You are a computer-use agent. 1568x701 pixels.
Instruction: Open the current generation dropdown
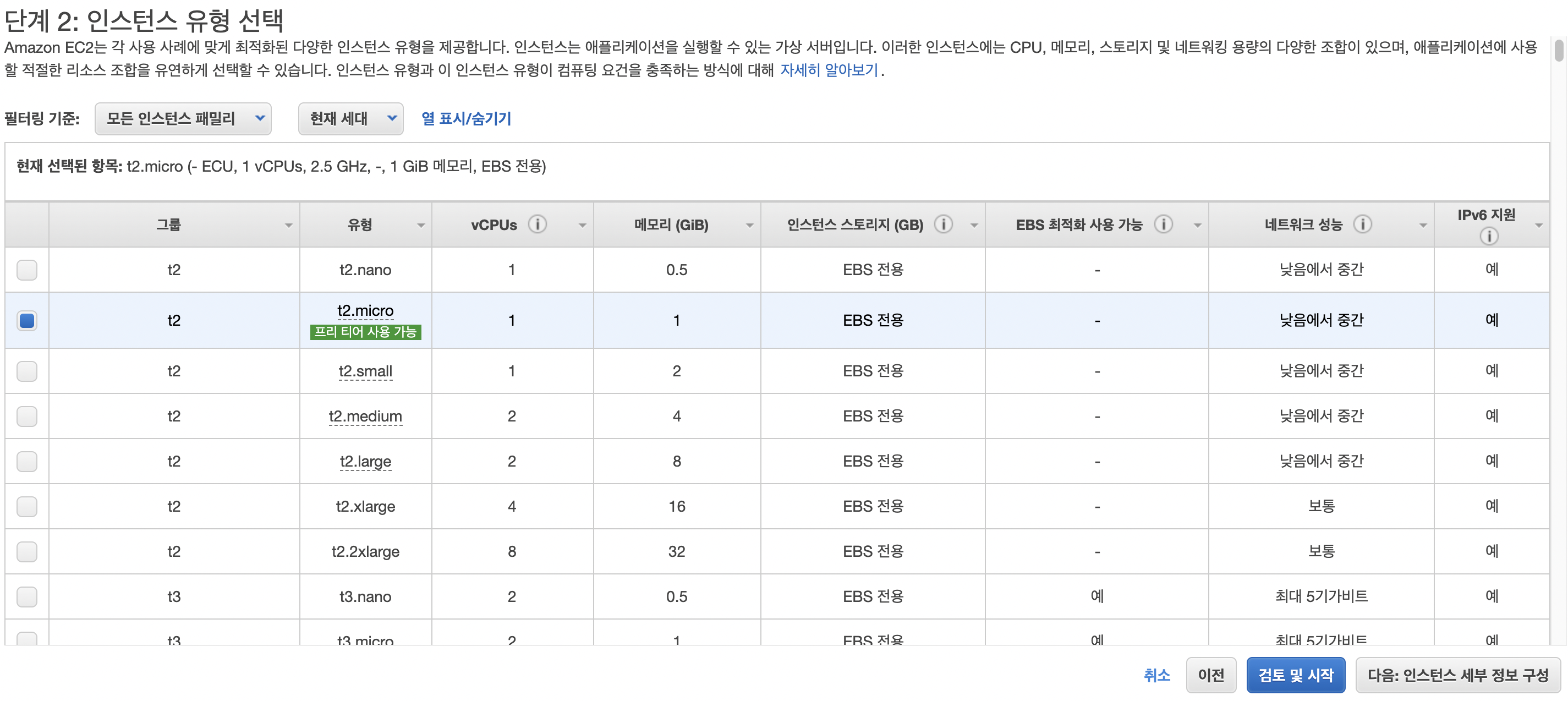click(x=350, y=119)
